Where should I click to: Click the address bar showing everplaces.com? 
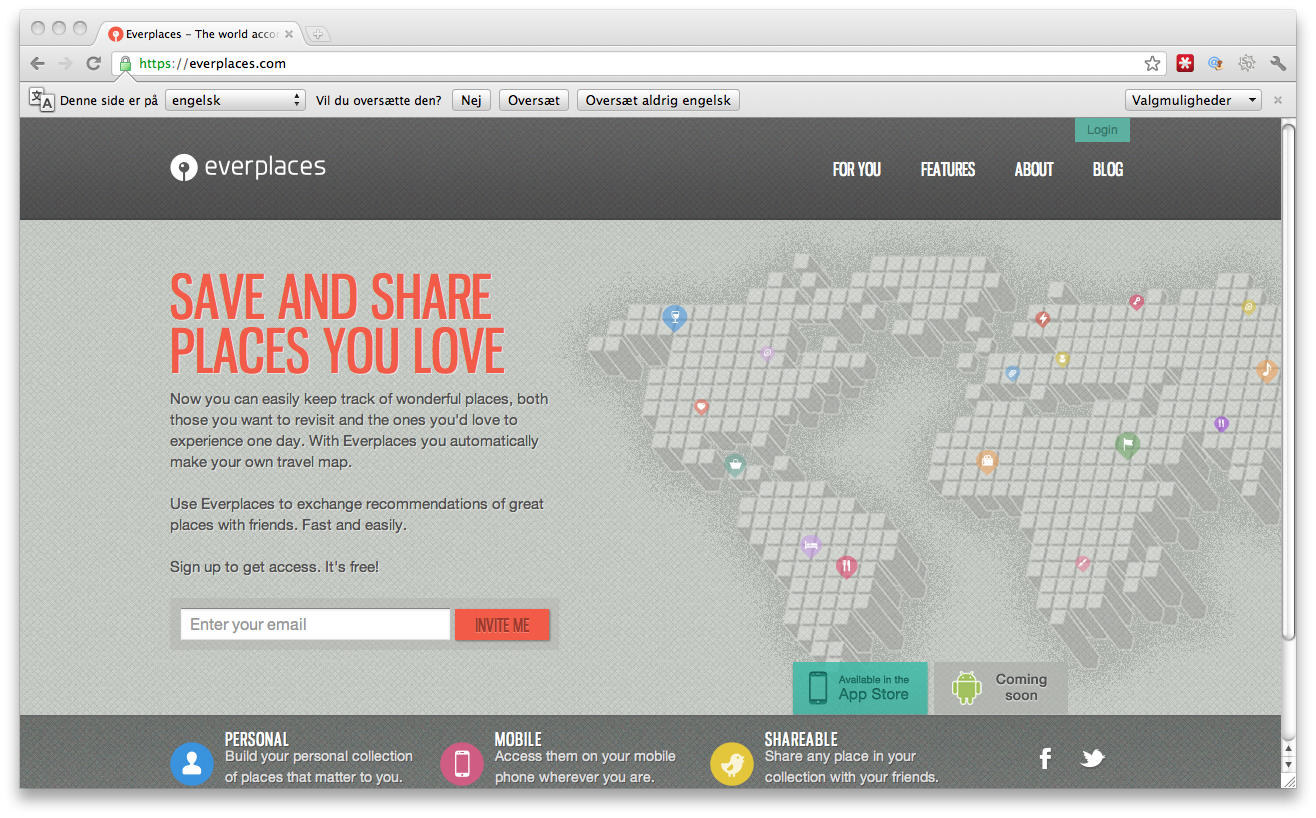[x=638, y=63]
